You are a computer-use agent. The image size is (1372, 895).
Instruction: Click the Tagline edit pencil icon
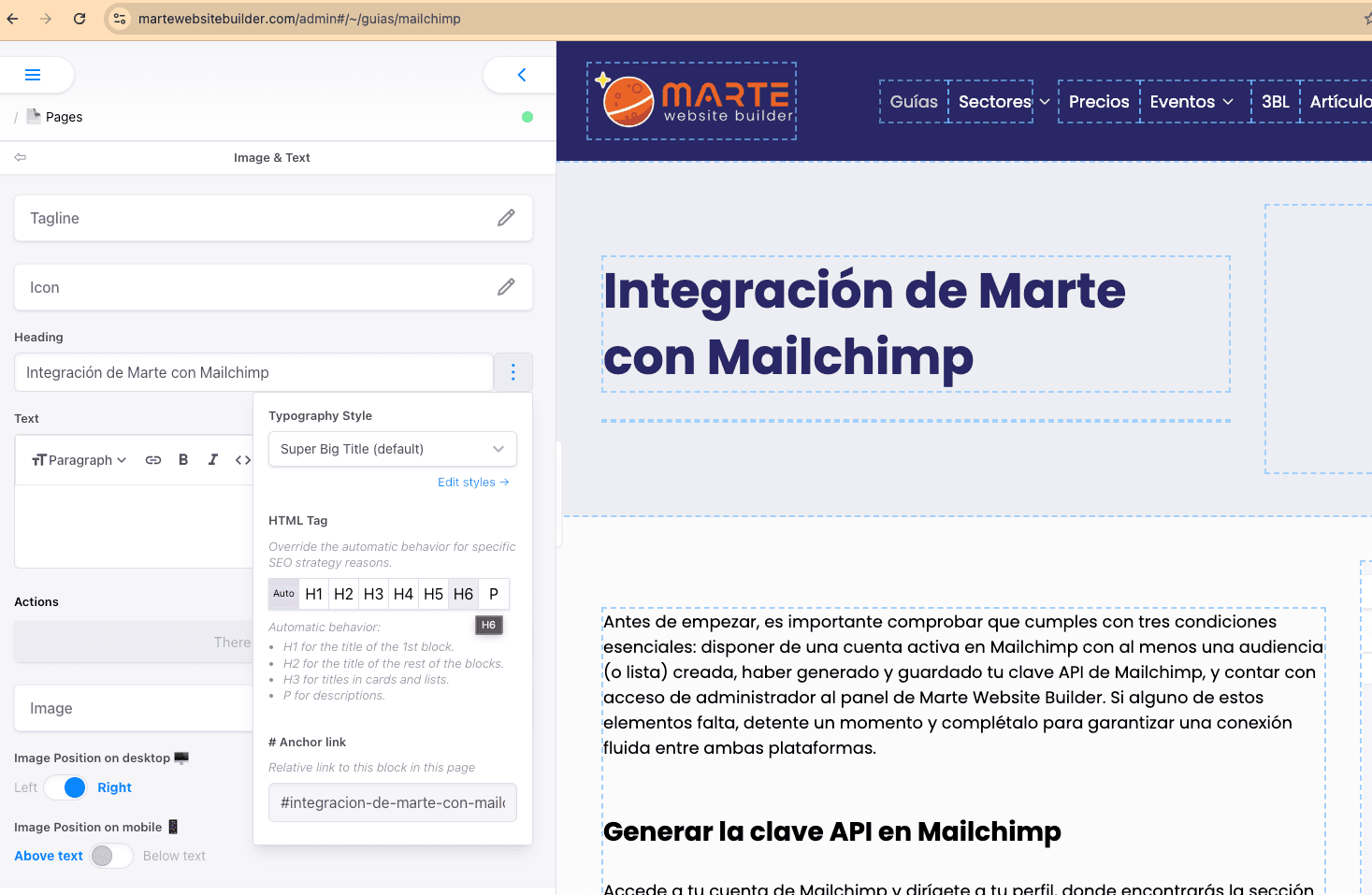tap(506, 218)
